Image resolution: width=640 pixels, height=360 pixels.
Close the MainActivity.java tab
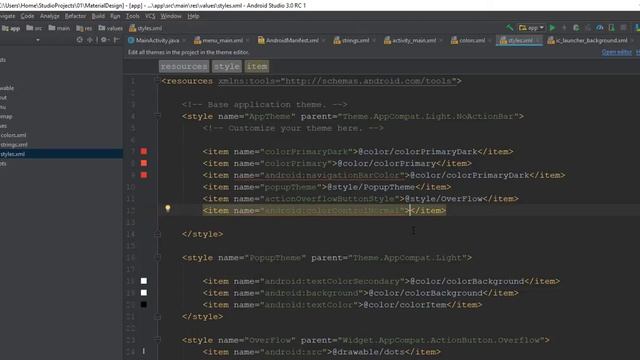[x=184, y=40]
